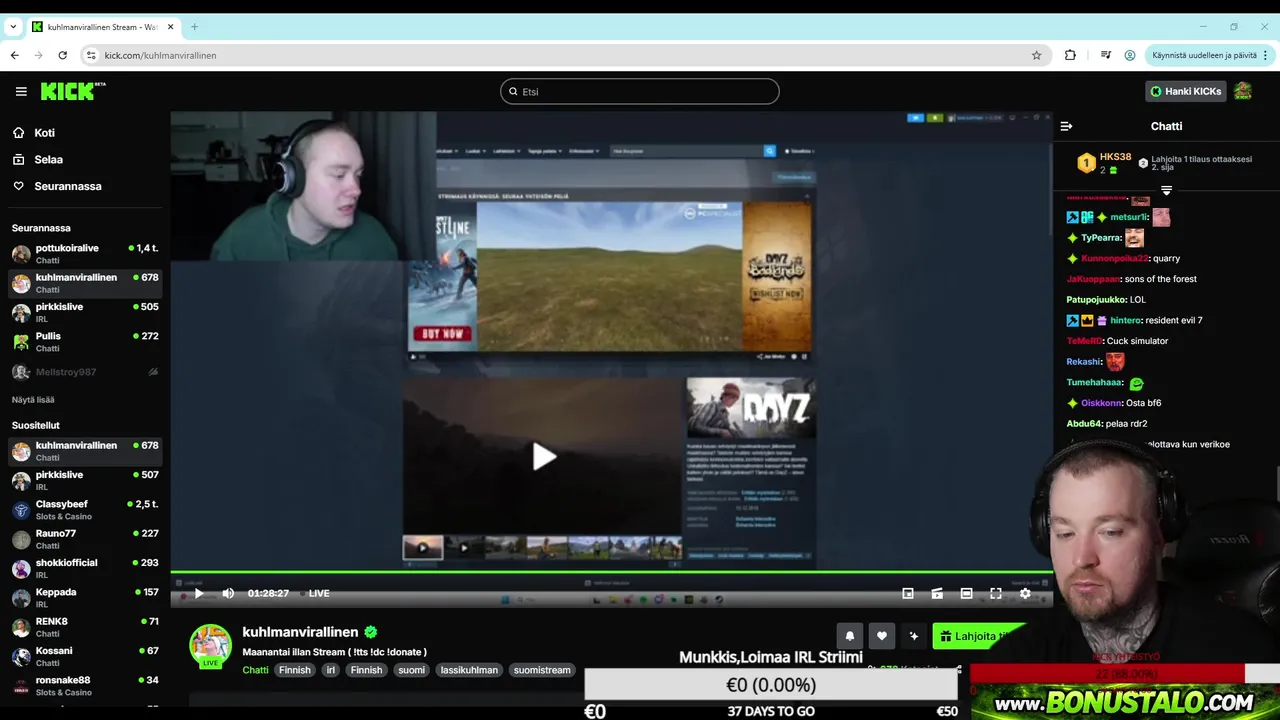Enable mini player mode icon
1280x720 pixels.
(908, 593)
